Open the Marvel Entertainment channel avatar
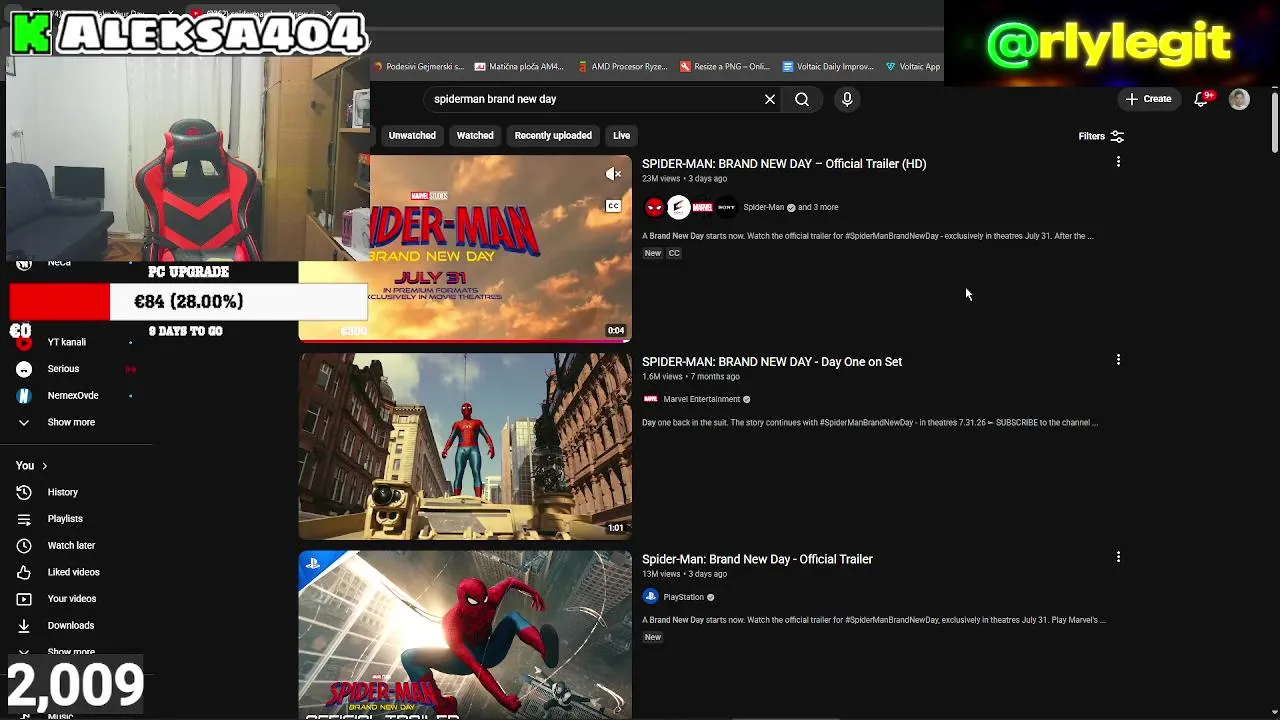Image resolution: width=1280 pixels, height=720 pixels. pyautogui.click(x=651, y=399)
